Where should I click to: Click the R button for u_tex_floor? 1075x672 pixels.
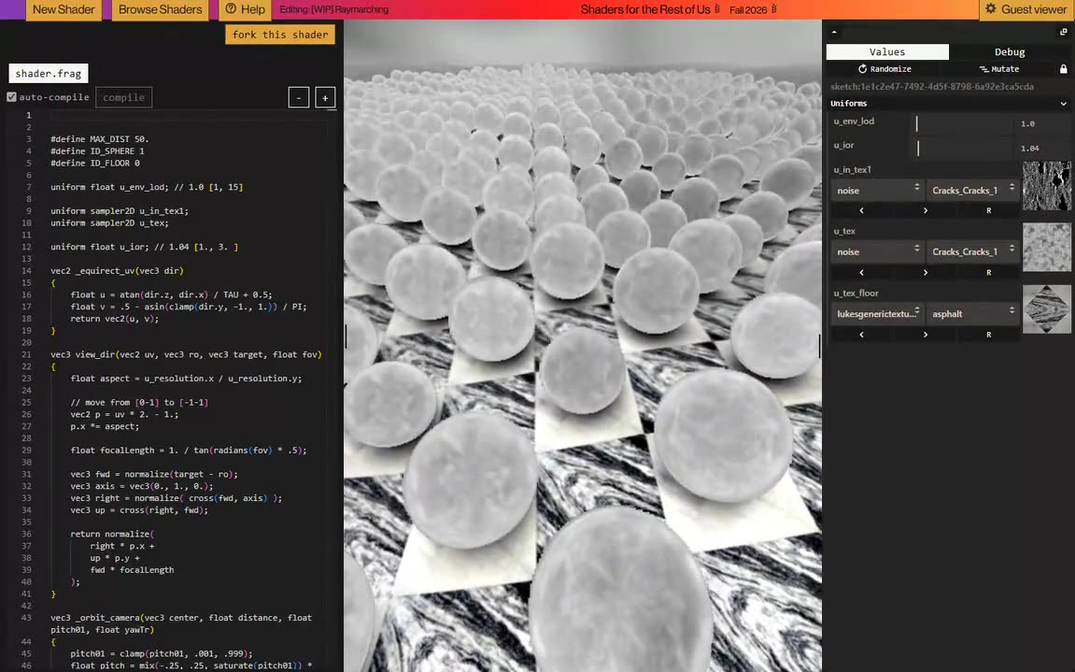[x=988, y=334]
